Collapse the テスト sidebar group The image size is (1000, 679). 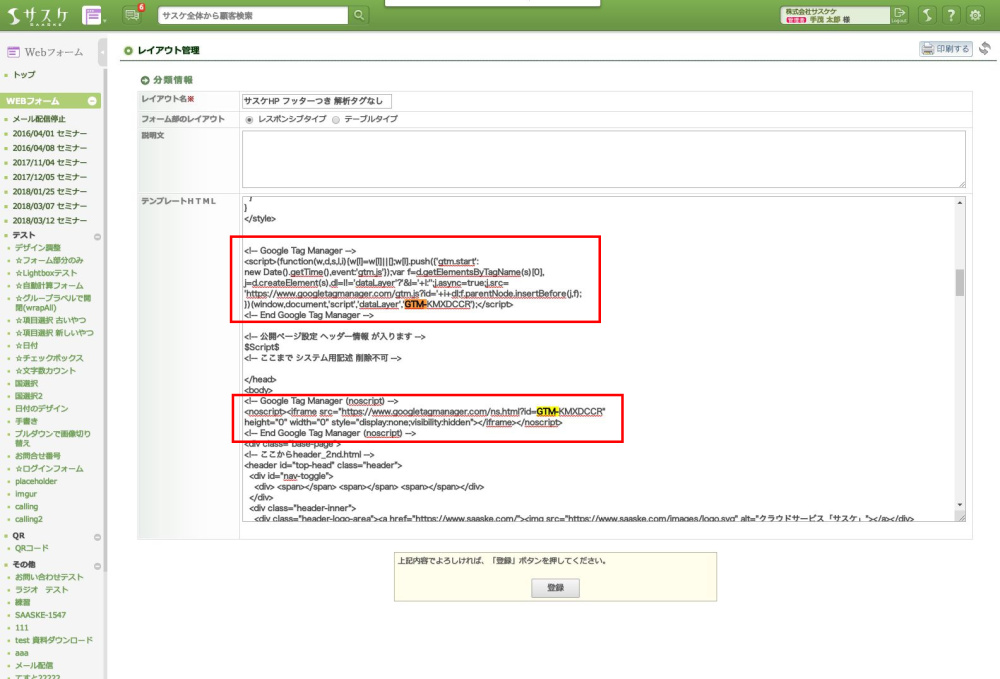pyautogui.click(x=97, y=237)
